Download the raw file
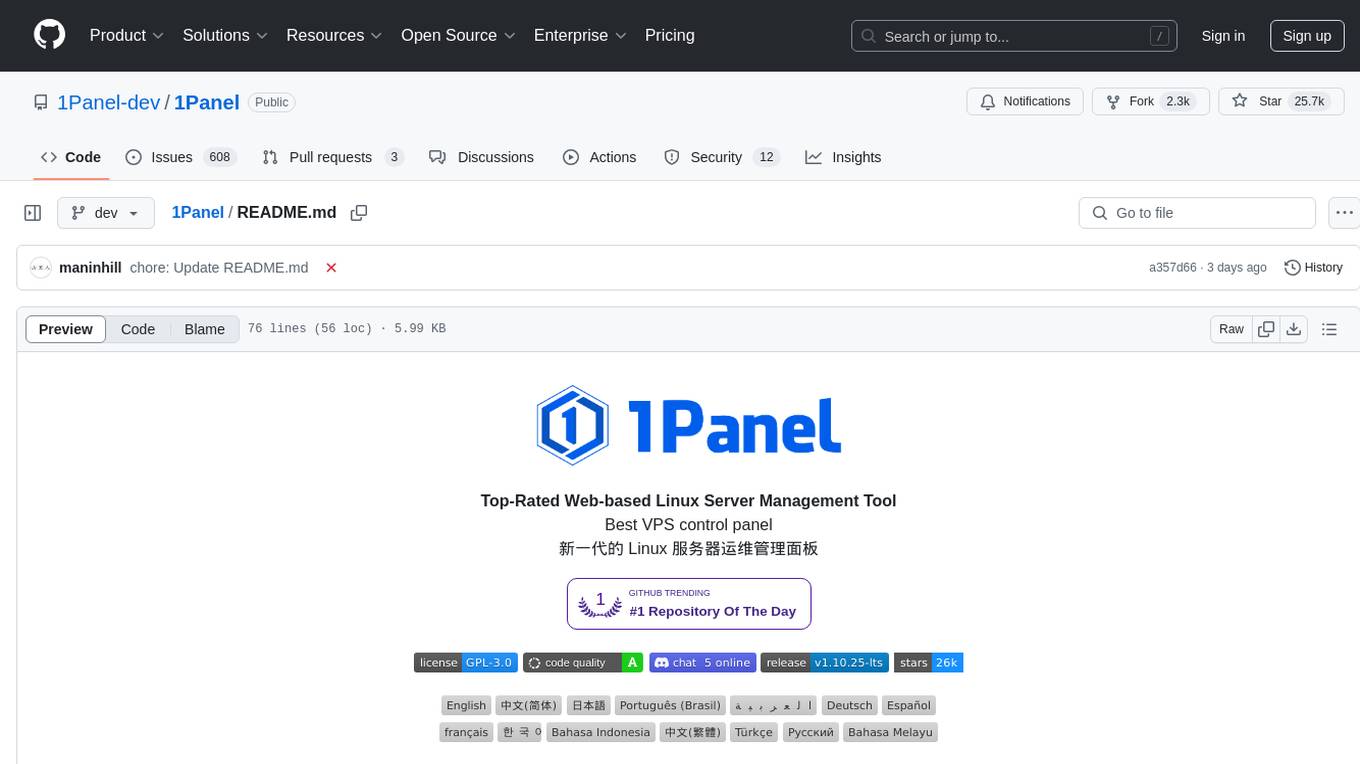1360x764 pixels. (x=1293, y=329)
